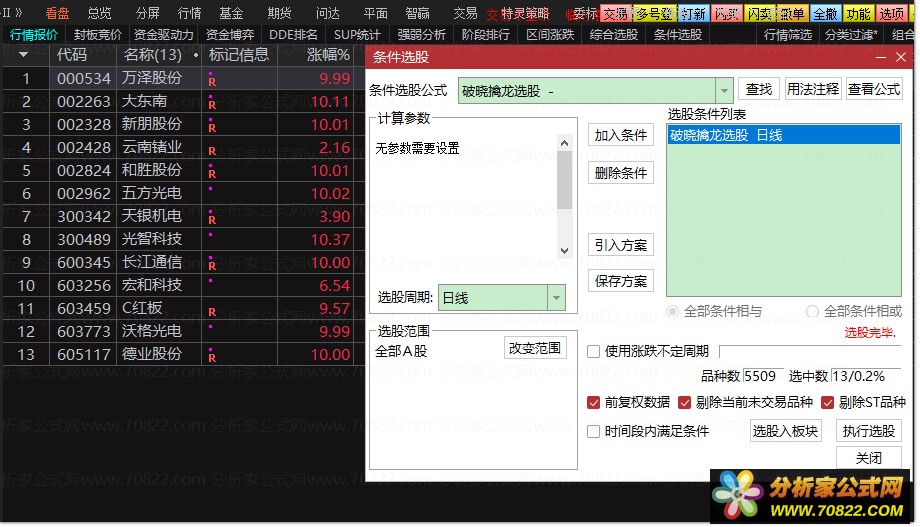Expand the 选股周期 period dropdown
The height and width of the screenshot is (527, 920).
click(x=555, y=298)
